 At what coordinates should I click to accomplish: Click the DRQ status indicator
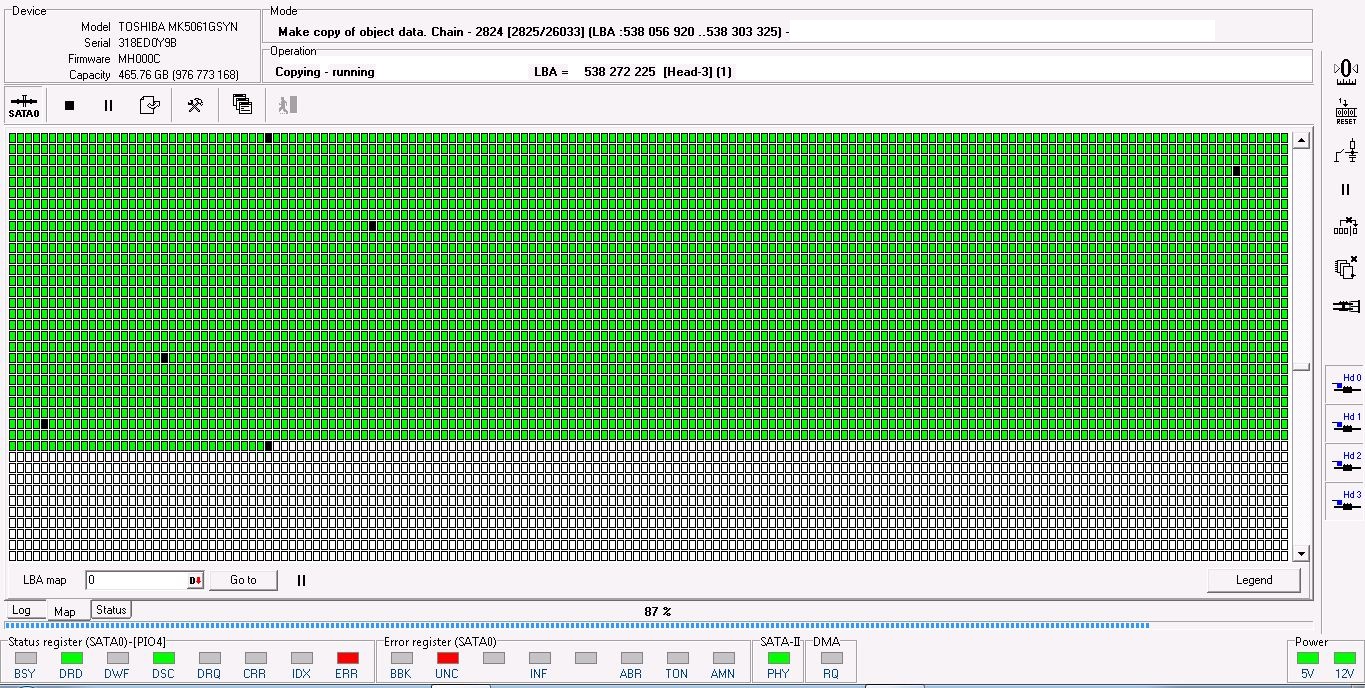[x=209, y=658]
